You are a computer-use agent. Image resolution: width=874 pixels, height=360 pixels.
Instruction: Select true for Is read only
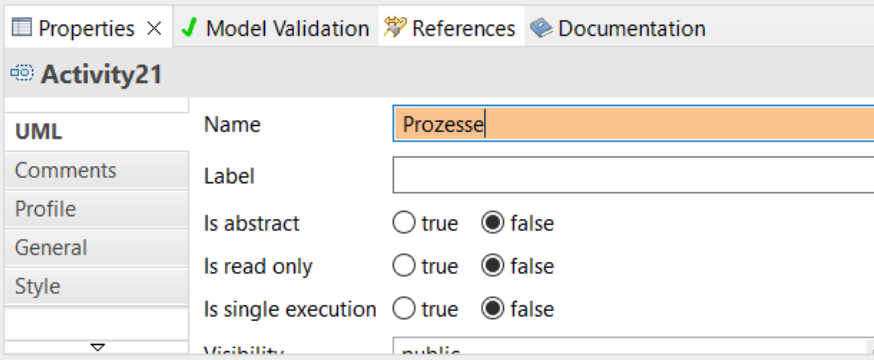pyautogui.click(x=404, y=266)
